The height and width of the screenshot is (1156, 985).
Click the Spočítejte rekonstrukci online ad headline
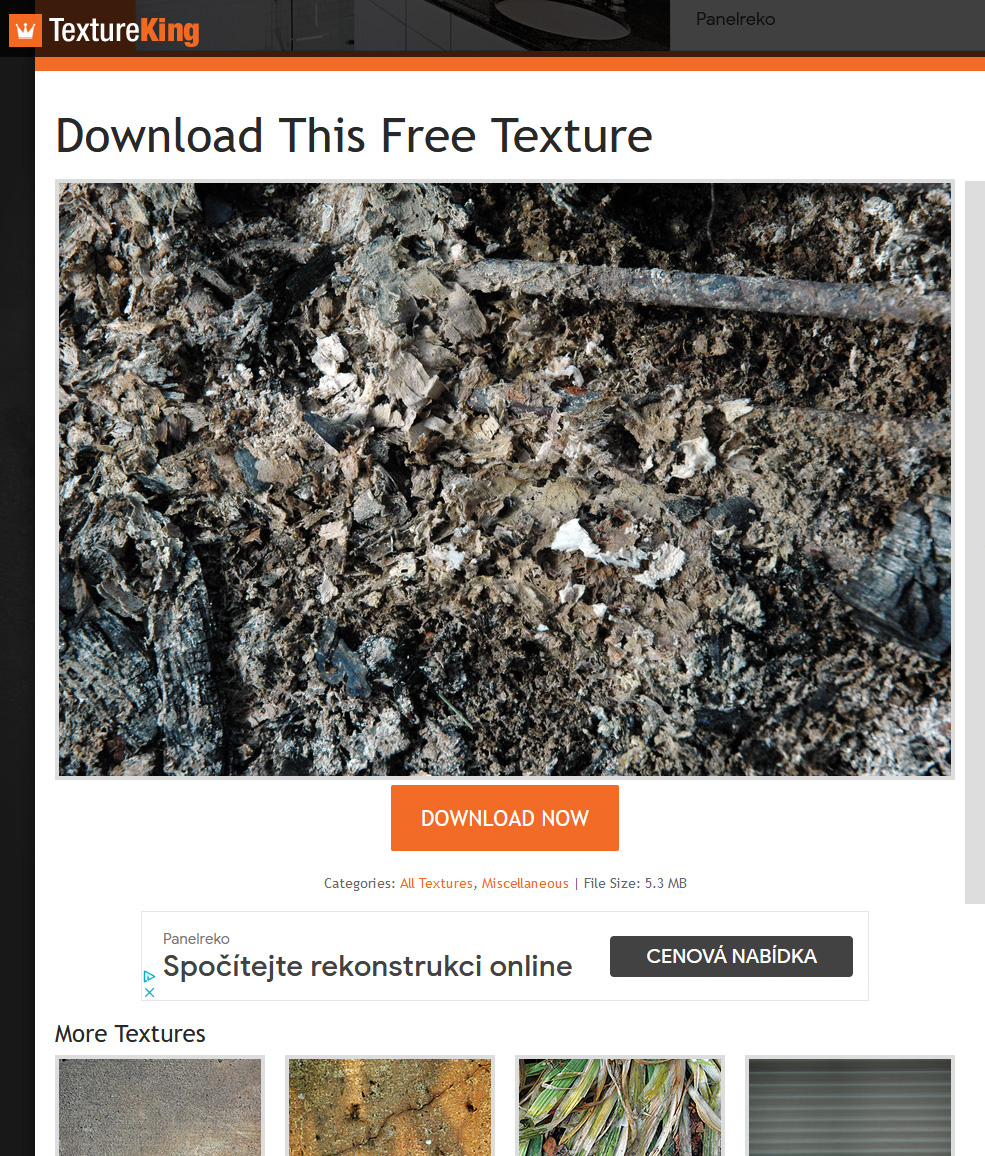pos(367,966)
